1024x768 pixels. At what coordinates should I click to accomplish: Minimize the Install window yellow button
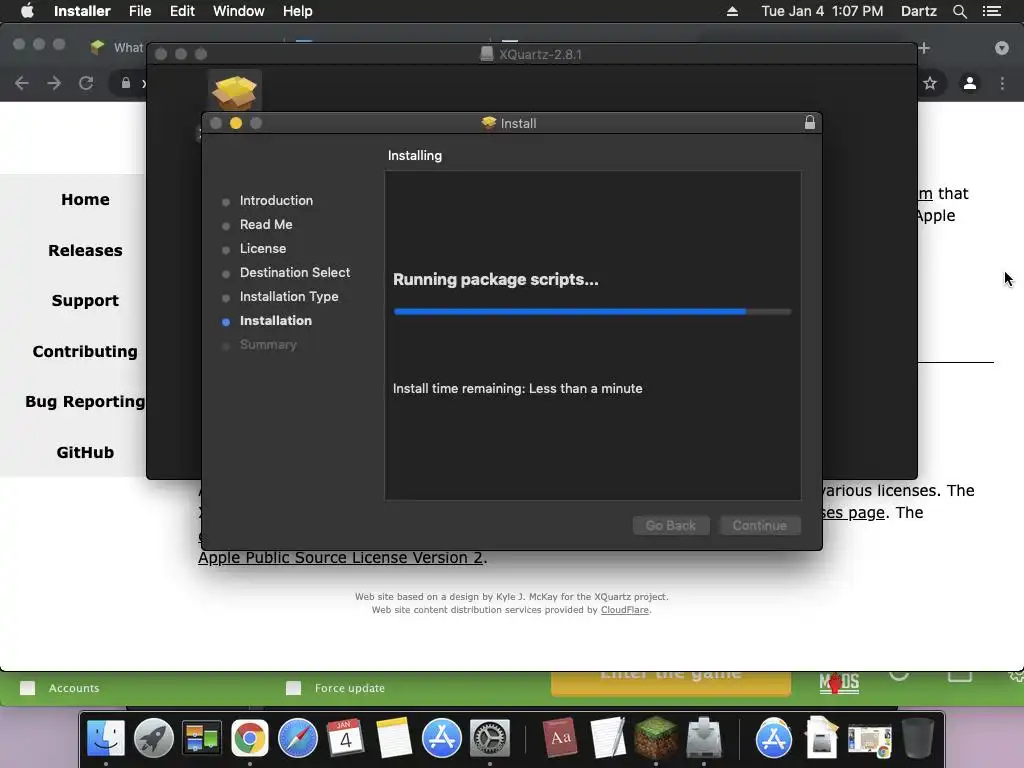click(x=236, y=123)
